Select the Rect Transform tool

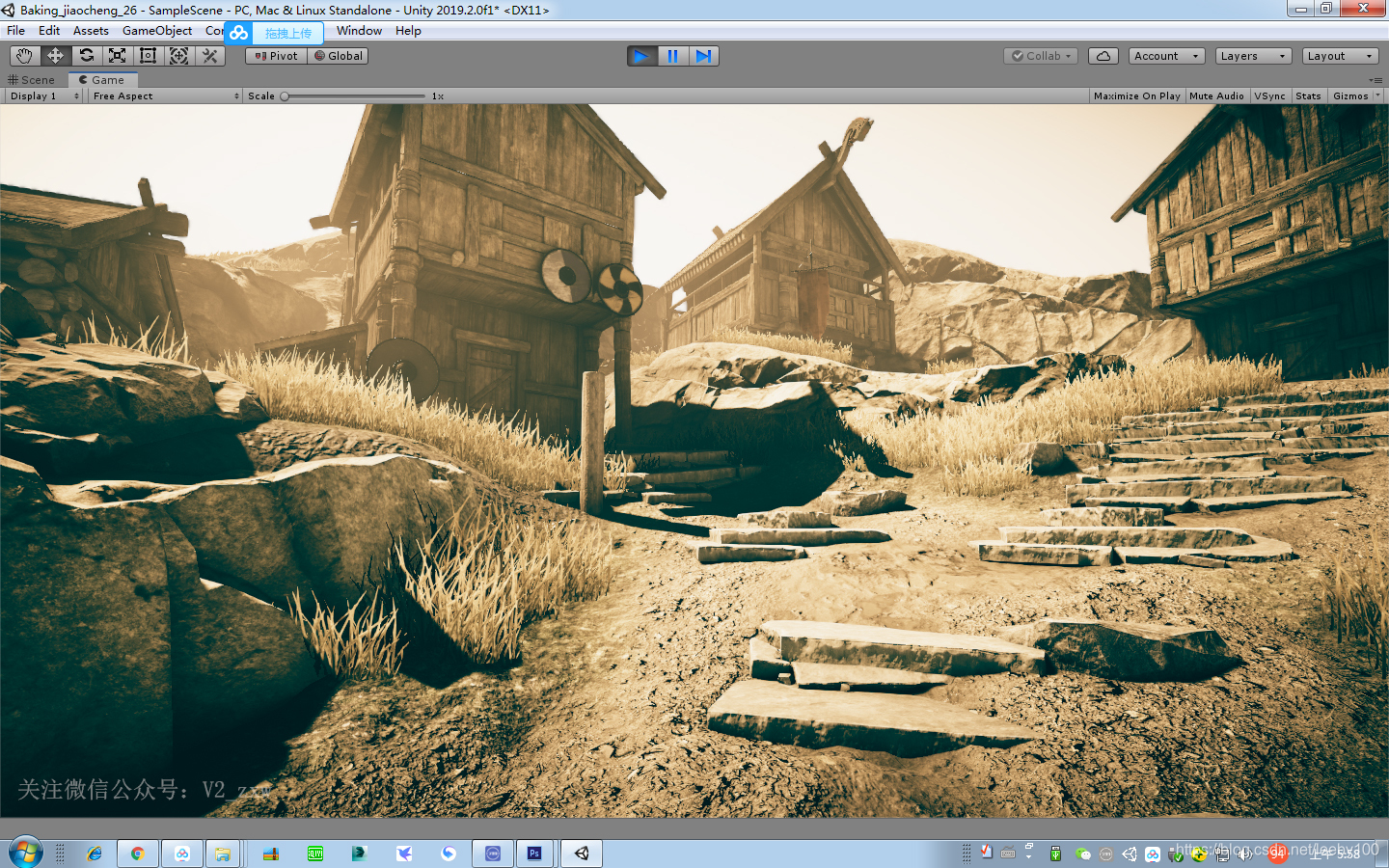tap(148, 56)
